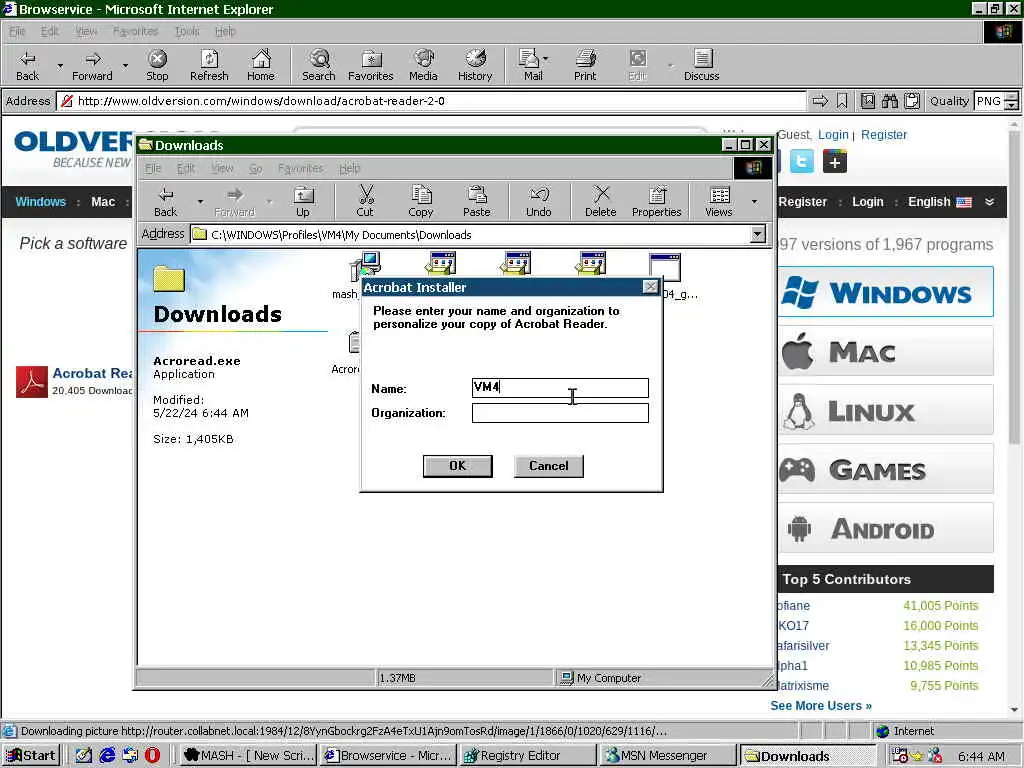Image resolution: width=1024 pixels, height=768 pixels.
Task: Open the Go menu in Downloads window
Action: pos(255,168)
